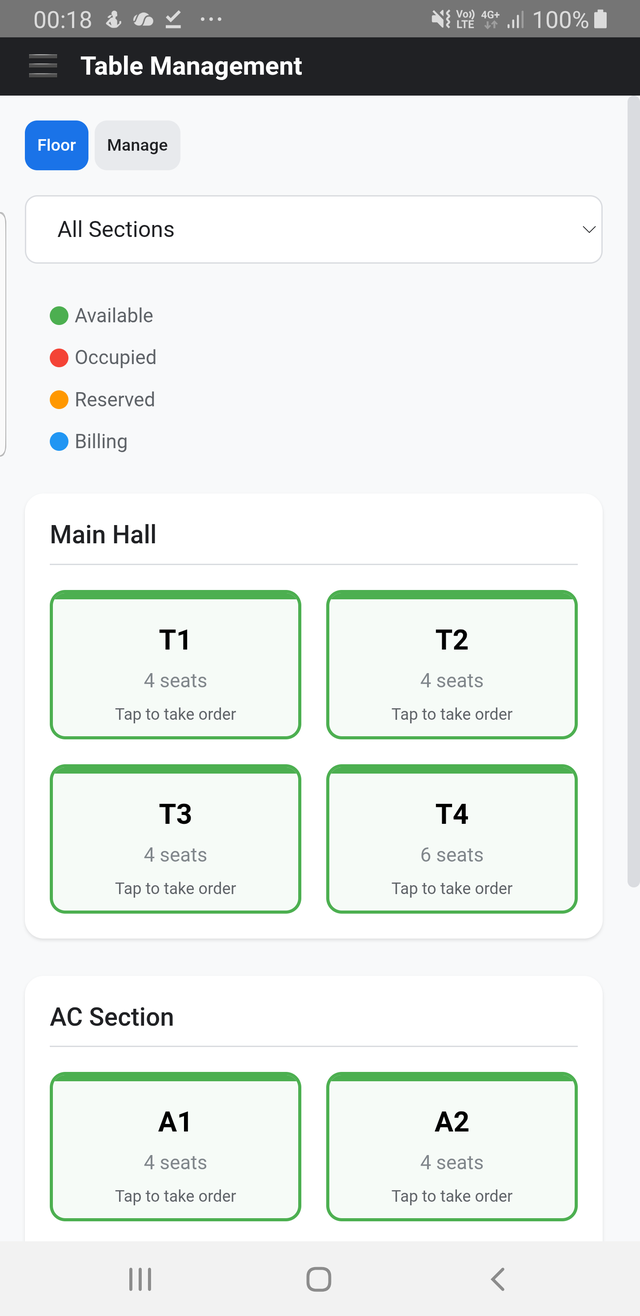Tap the cloud notification icon
The image size is (640, 1316).
tap(144, 19)
